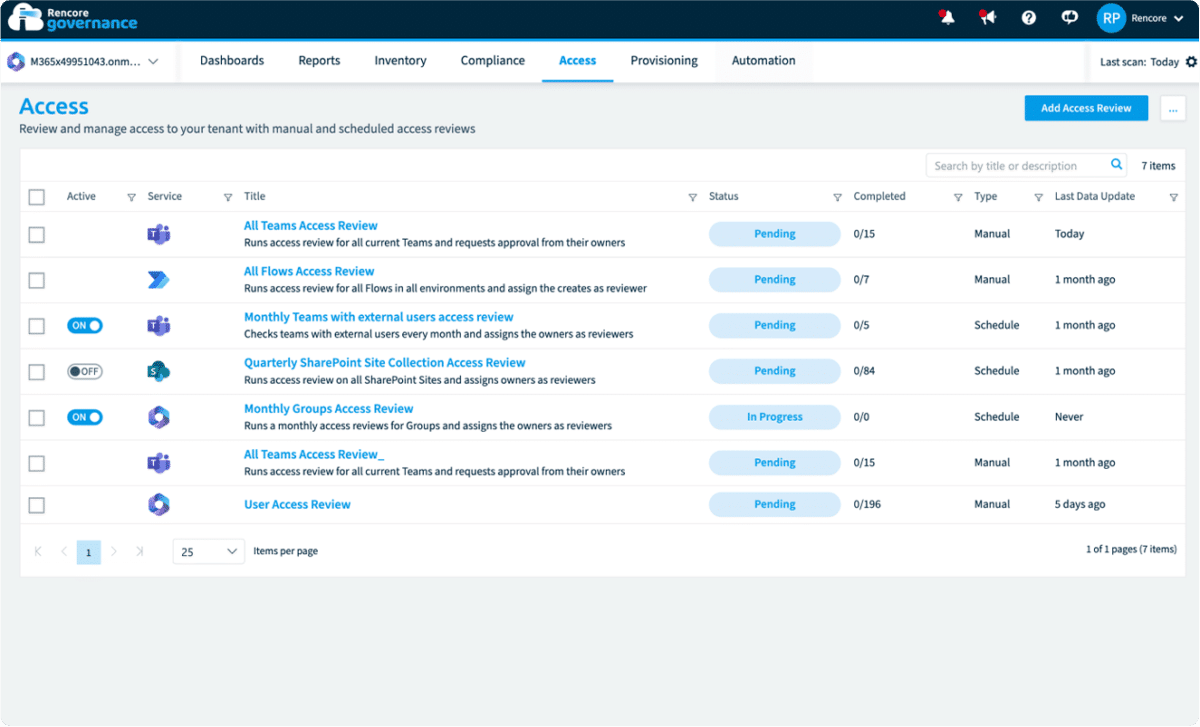The width and height of the screenshot is (1200, 727).
Task: Turn off the Monthly Teams review toggle
Action: click(85, 325)
